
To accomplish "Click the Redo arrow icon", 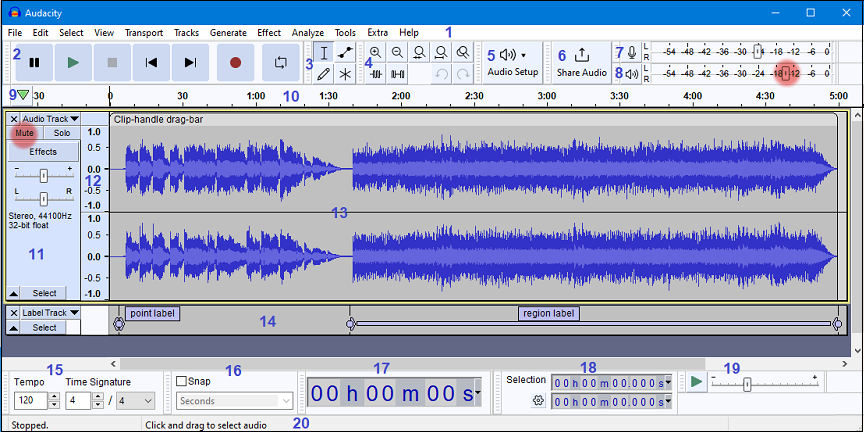I will coord(463,73).
